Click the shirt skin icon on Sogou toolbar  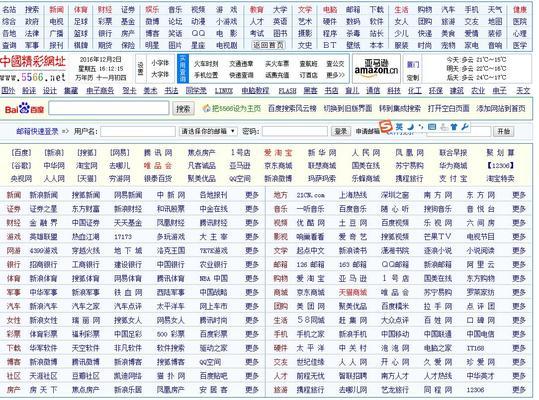click(x=454, y=127)
